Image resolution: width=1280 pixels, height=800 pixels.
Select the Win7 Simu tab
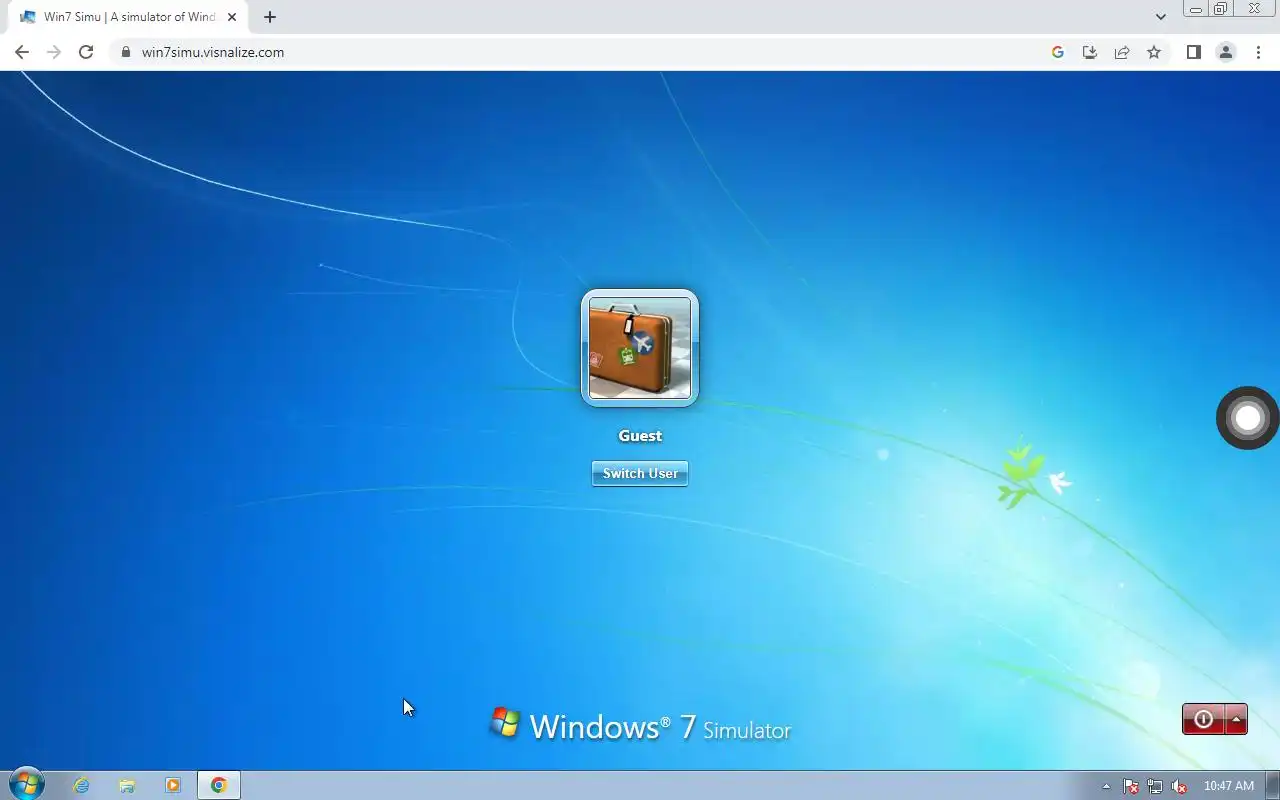pos(128,17)
